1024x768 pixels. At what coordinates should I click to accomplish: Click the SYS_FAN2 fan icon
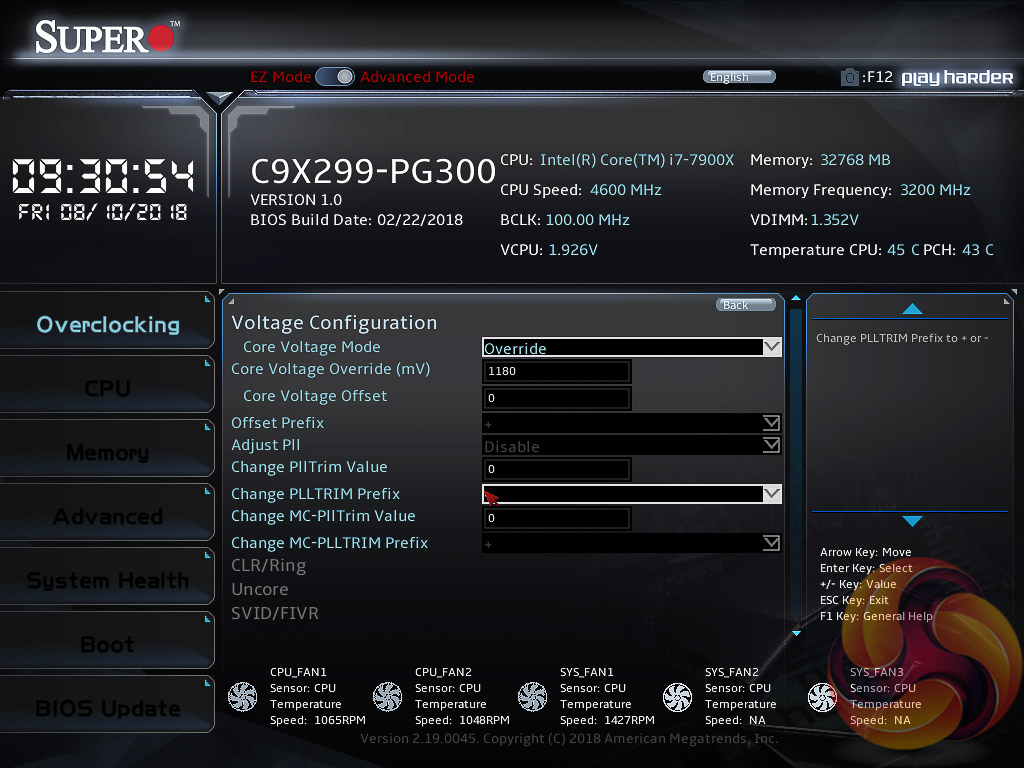(677, 696)
